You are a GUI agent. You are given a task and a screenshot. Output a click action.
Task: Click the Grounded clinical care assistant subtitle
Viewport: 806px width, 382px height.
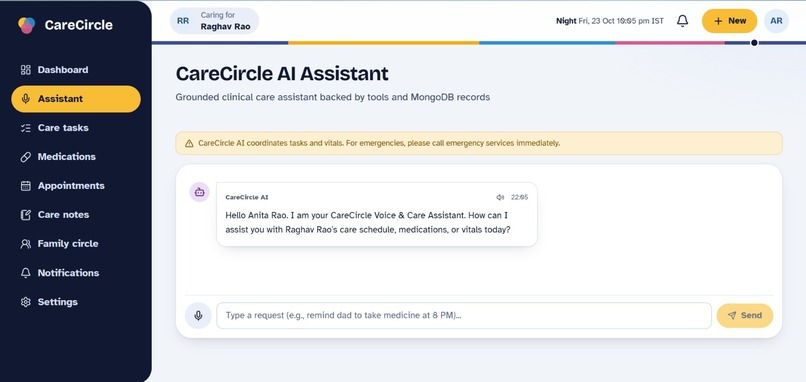(333, 97)
